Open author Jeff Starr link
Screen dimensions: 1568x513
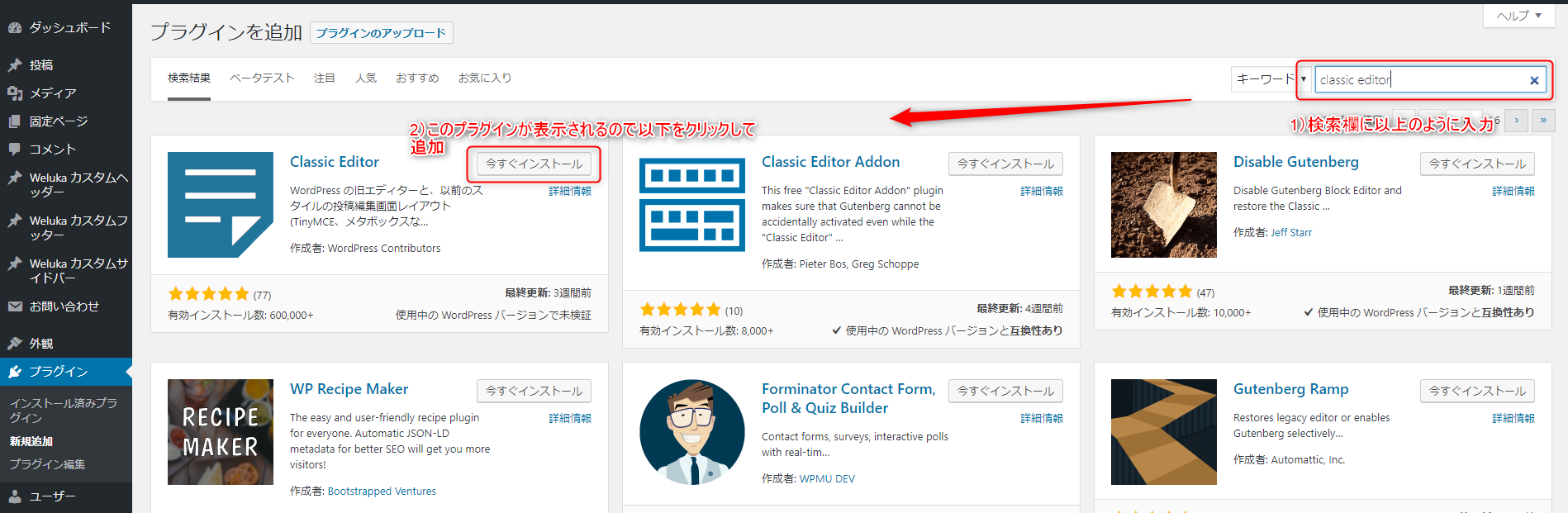(1291, 233)
